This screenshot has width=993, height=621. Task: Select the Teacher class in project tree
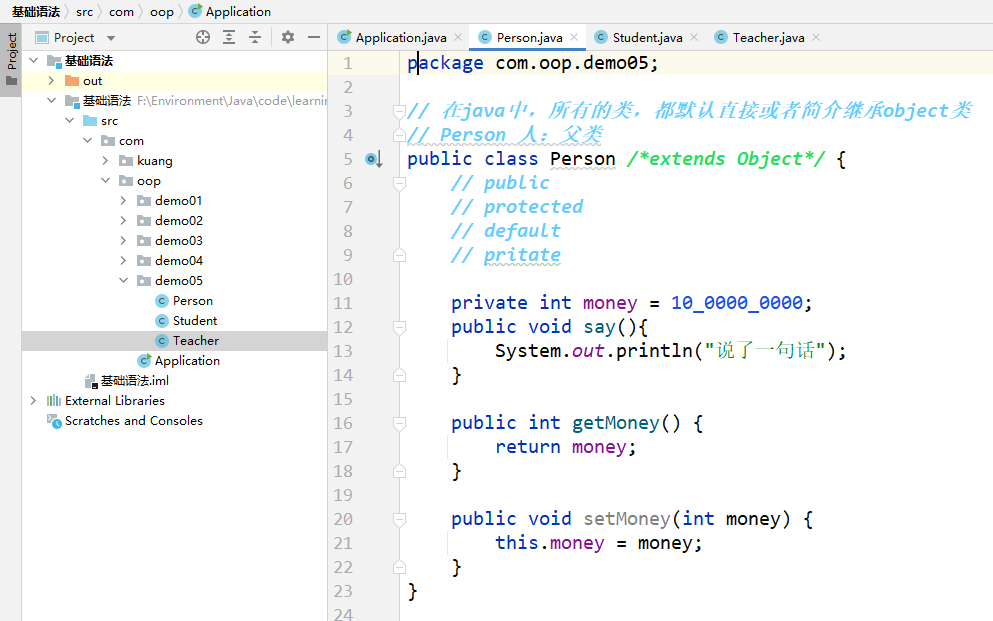coord(174,341)
